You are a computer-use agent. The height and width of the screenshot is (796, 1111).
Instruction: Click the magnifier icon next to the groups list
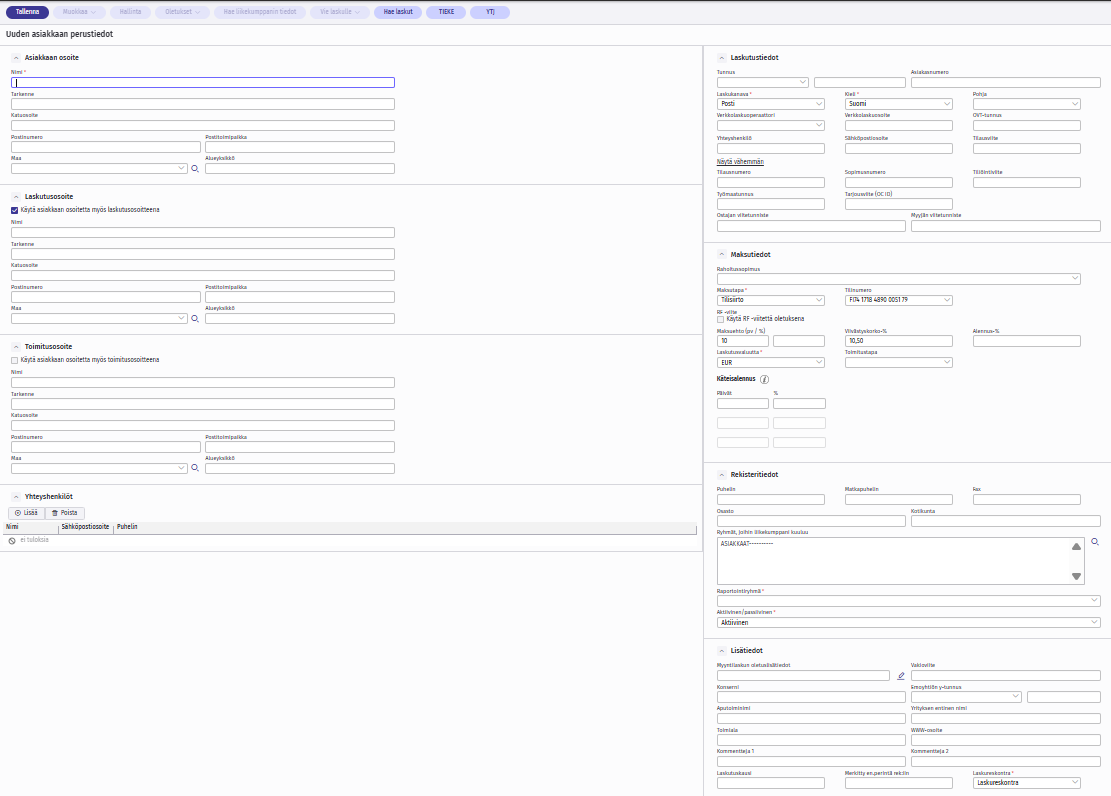[x=1095, y=541]
